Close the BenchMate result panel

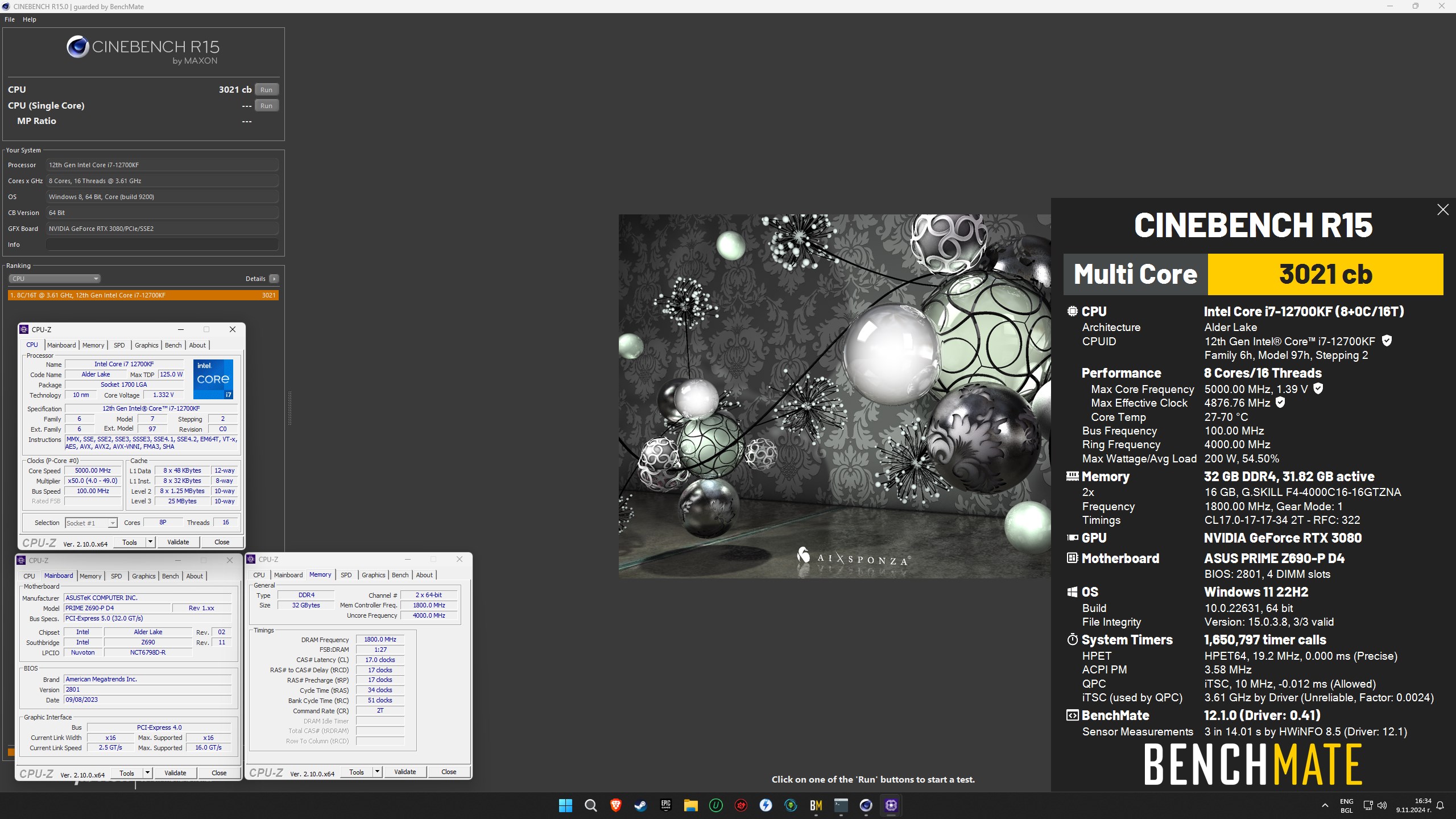tap(1443, 210)
